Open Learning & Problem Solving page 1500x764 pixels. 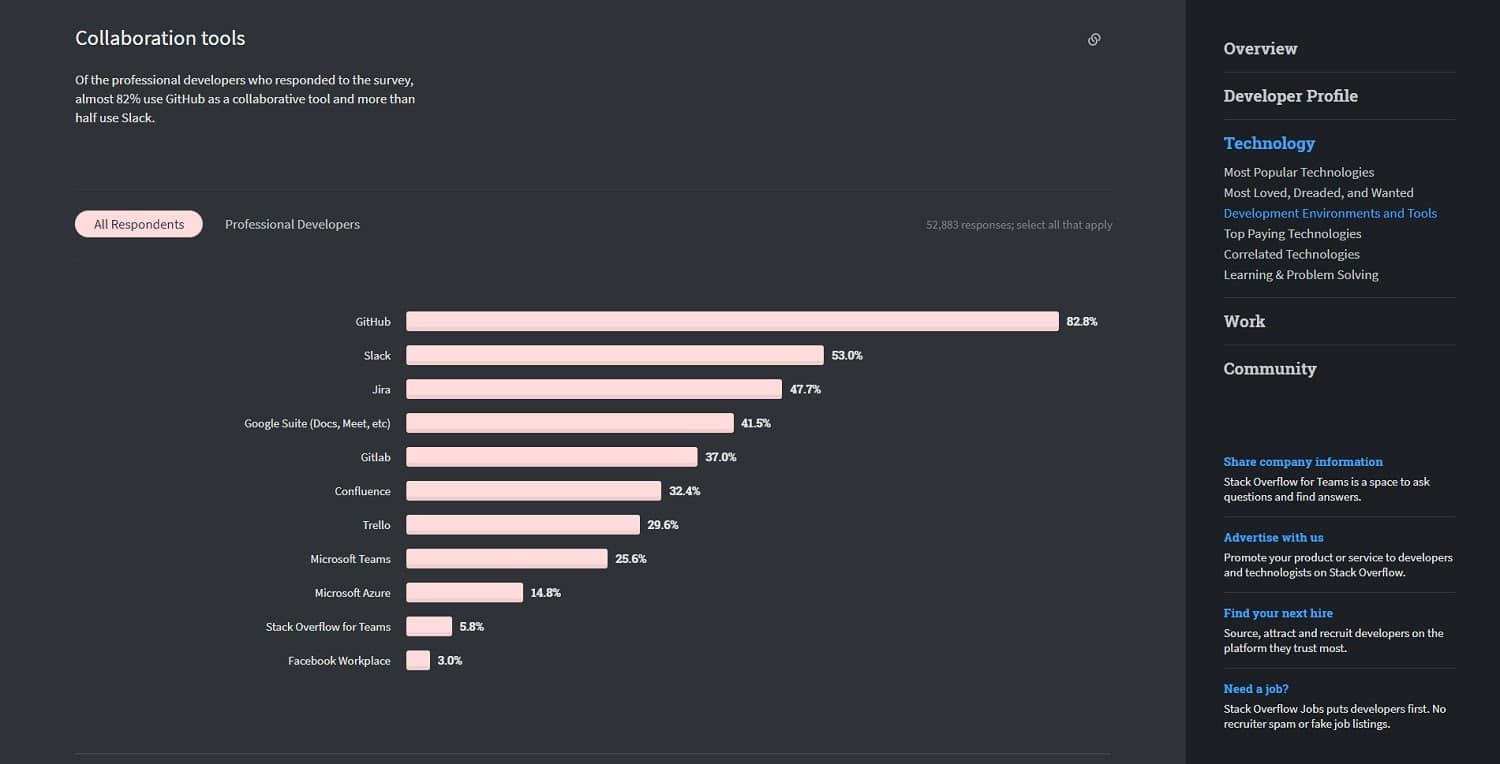[1300, 274]
